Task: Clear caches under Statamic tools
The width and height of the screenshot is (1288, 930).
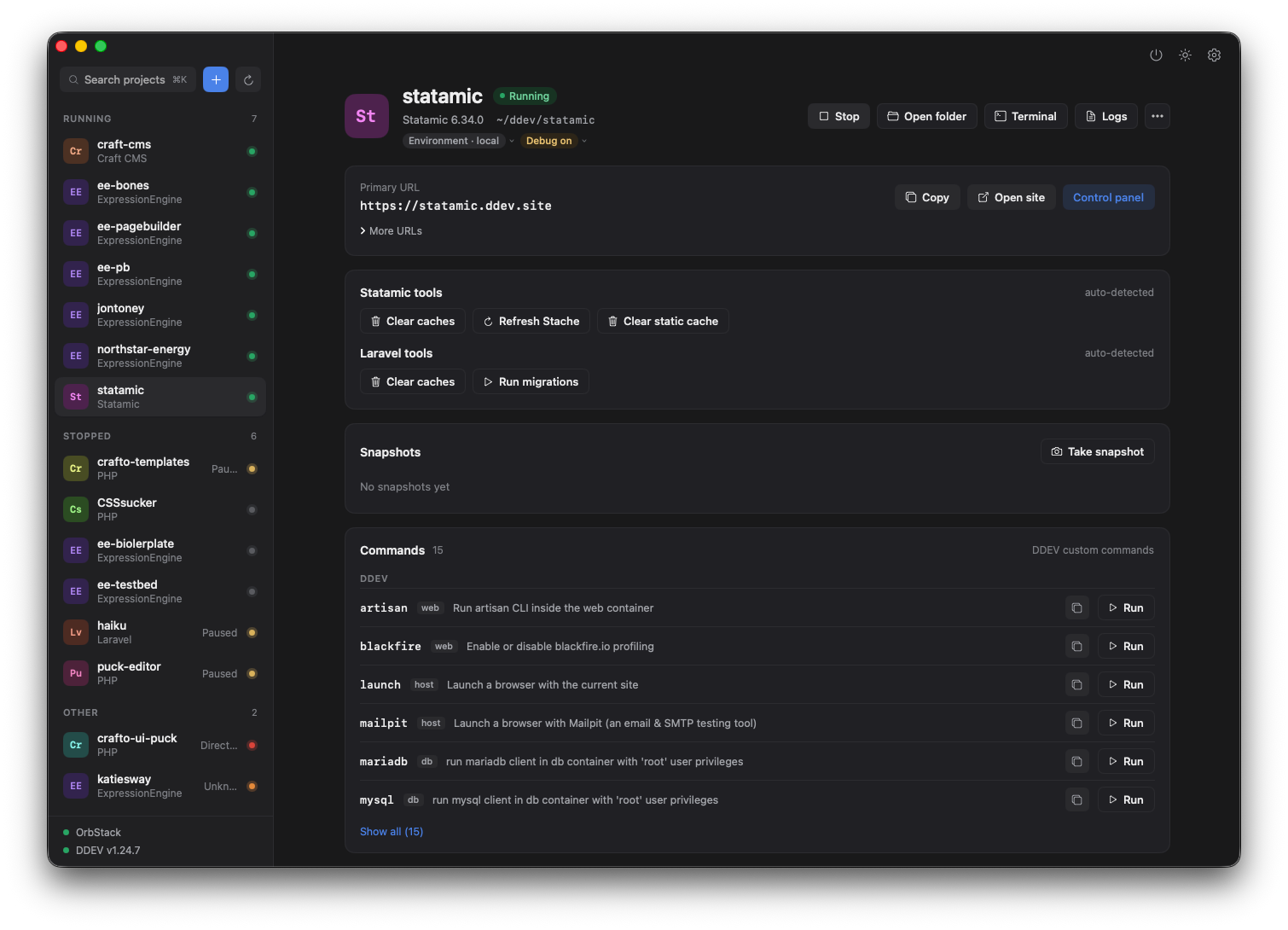Action: tap(412, 321)
